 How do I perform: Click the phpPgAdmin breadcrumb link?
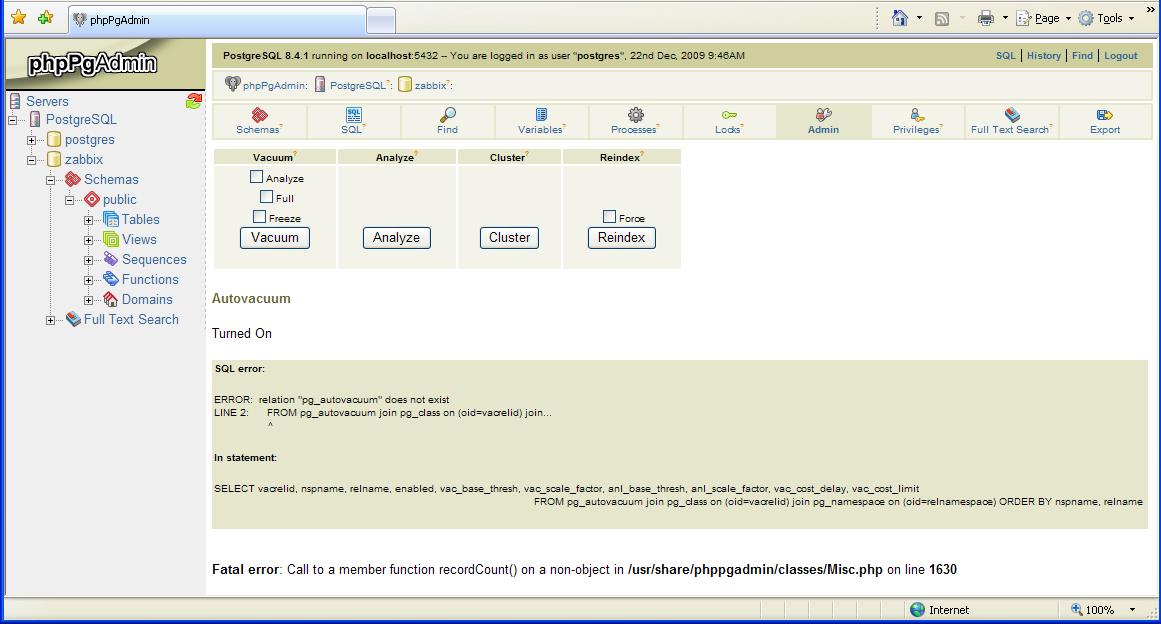[274, 85]
